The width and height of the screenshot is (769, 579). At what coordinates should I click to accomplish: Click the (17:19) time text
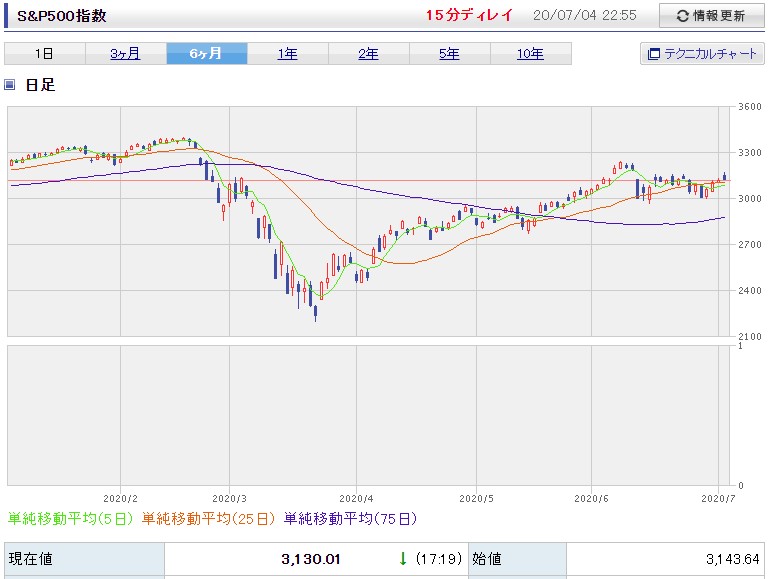[439, 559]
